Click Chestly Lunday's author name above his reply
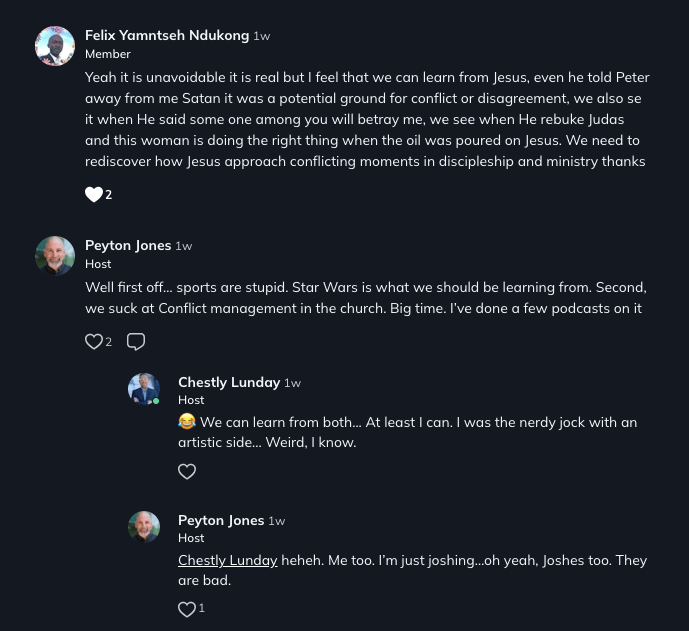 pos(229,382)
